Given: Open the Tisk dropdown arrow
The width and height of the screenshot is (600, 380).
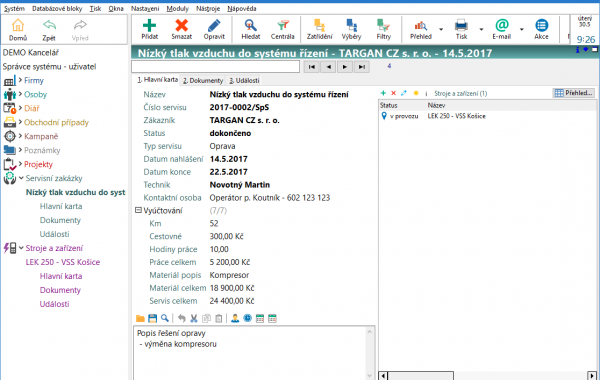Looking at the screenshot, I should point(481,29).
